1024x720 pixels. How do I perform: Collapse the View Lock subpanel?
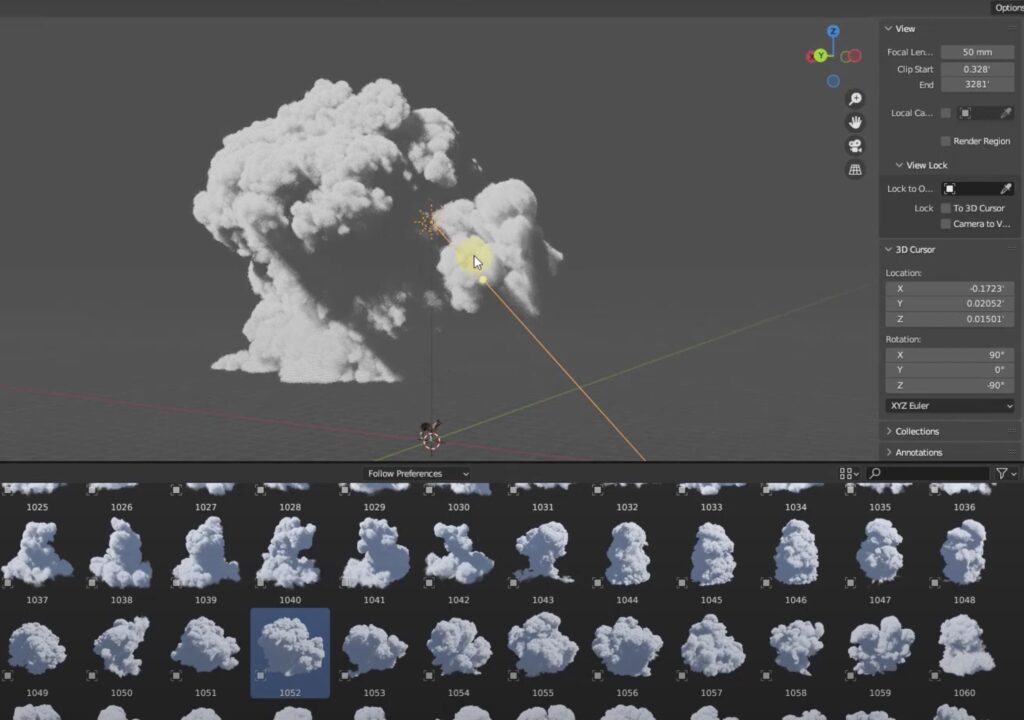pos(899,165)
